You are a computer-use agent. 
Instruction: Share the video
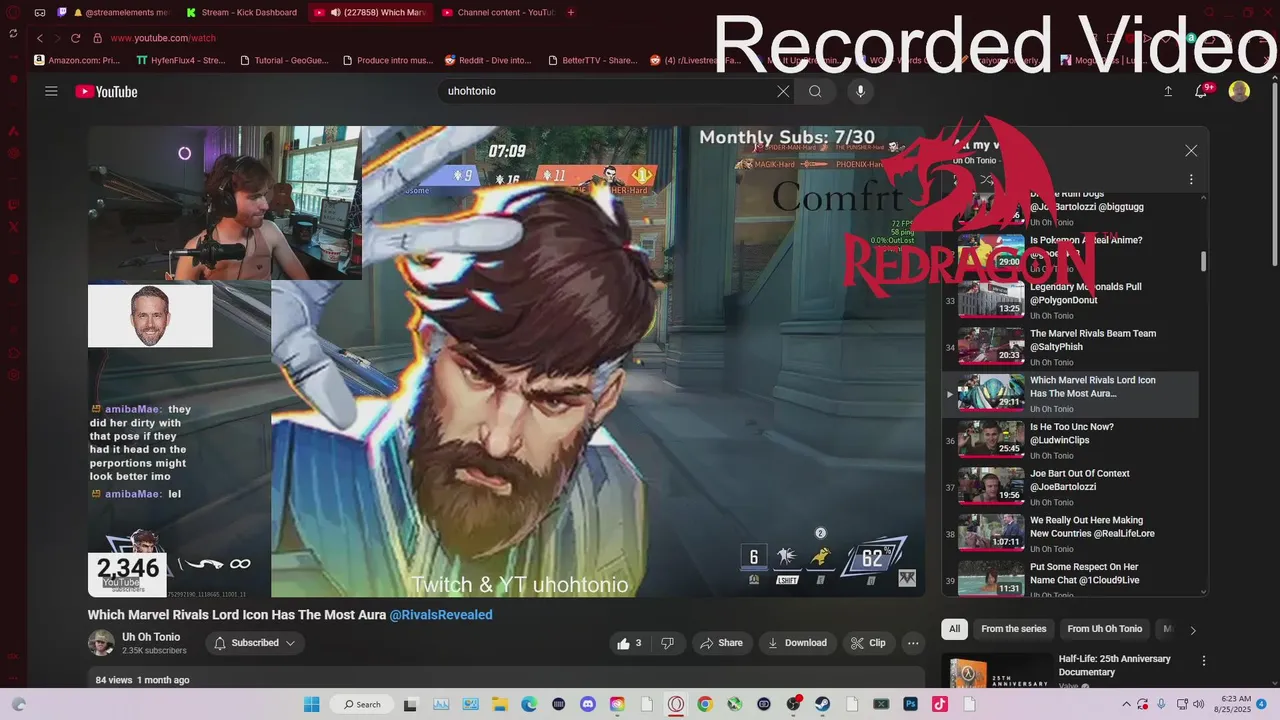point(721,643)
